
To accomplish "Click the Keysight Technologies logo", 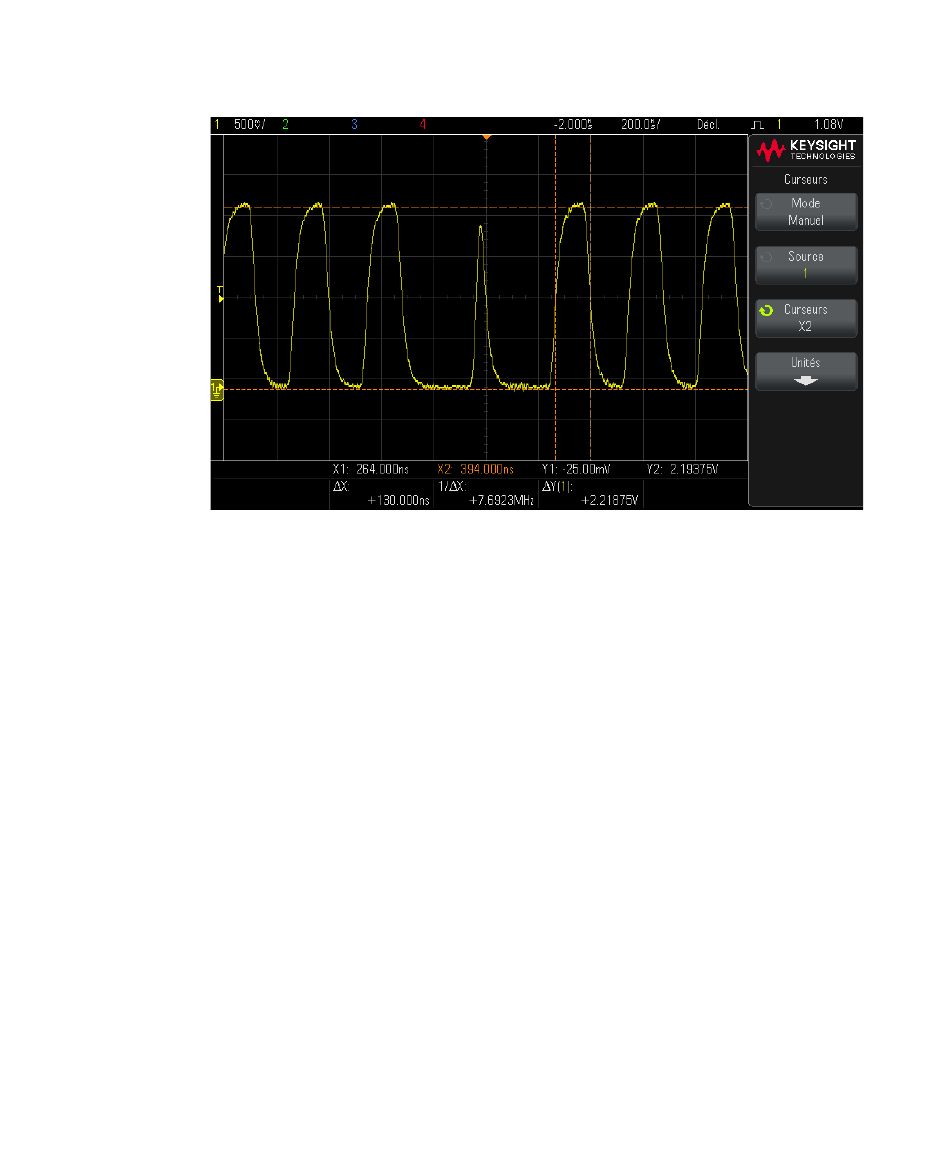I will tap(805, 149).
